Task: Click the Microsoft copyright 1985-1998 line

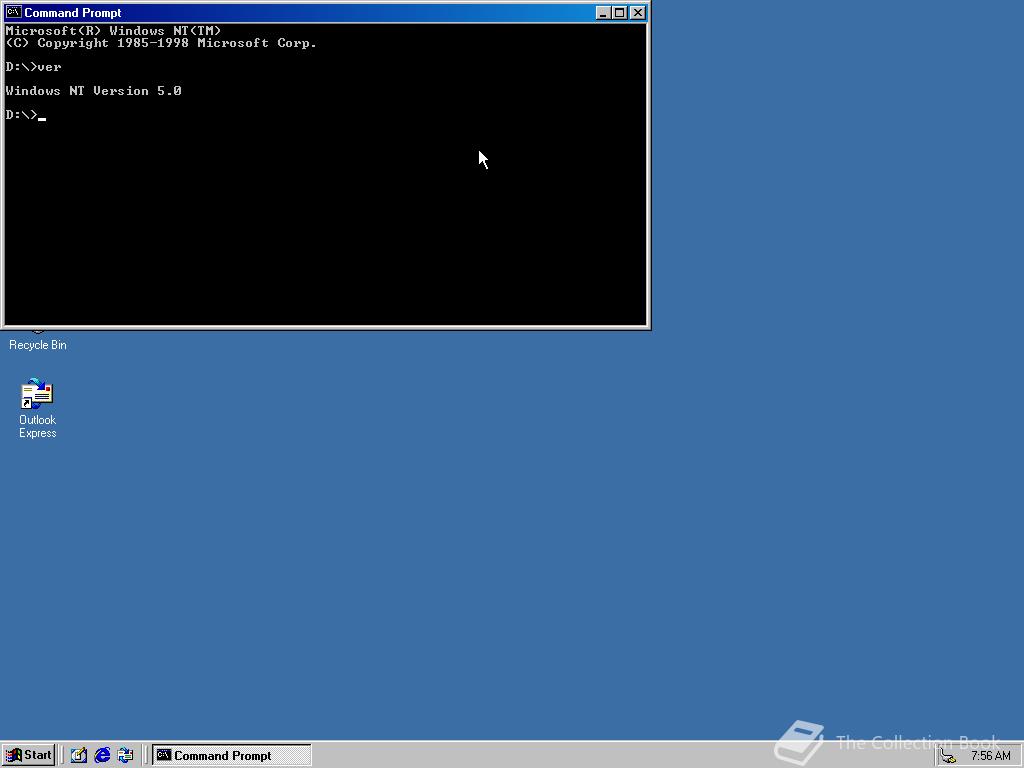Action: click(x=161, y=43)
